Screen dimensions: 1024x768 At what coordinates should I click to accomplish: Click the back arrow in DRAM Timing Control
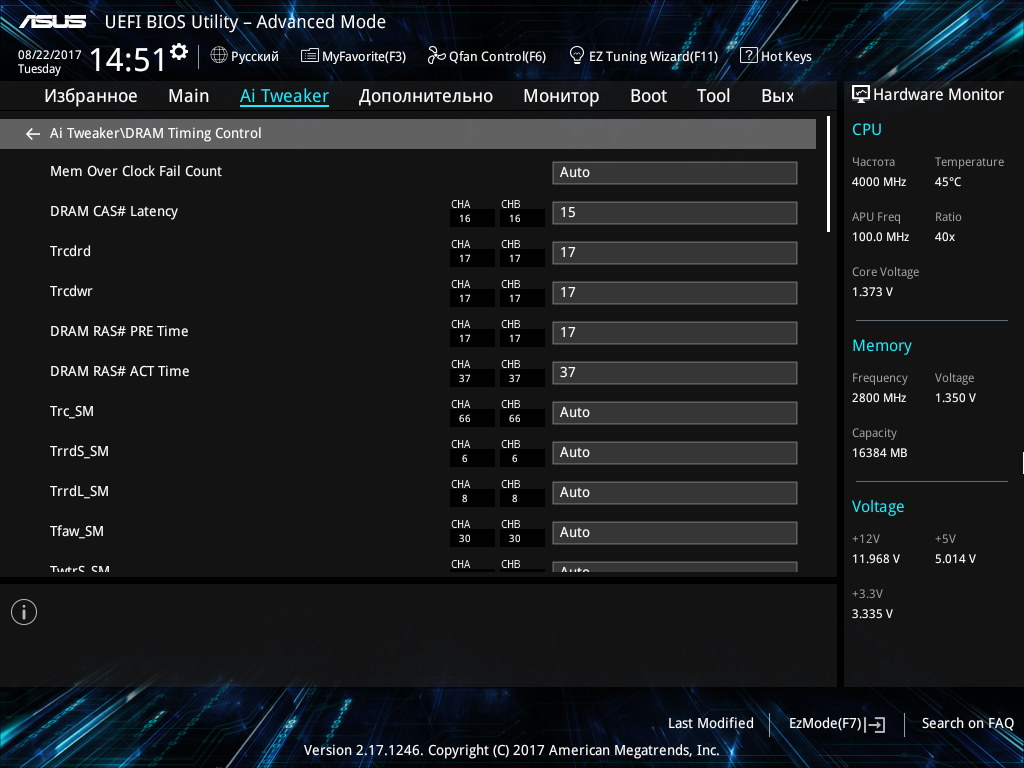coord(33,134)
